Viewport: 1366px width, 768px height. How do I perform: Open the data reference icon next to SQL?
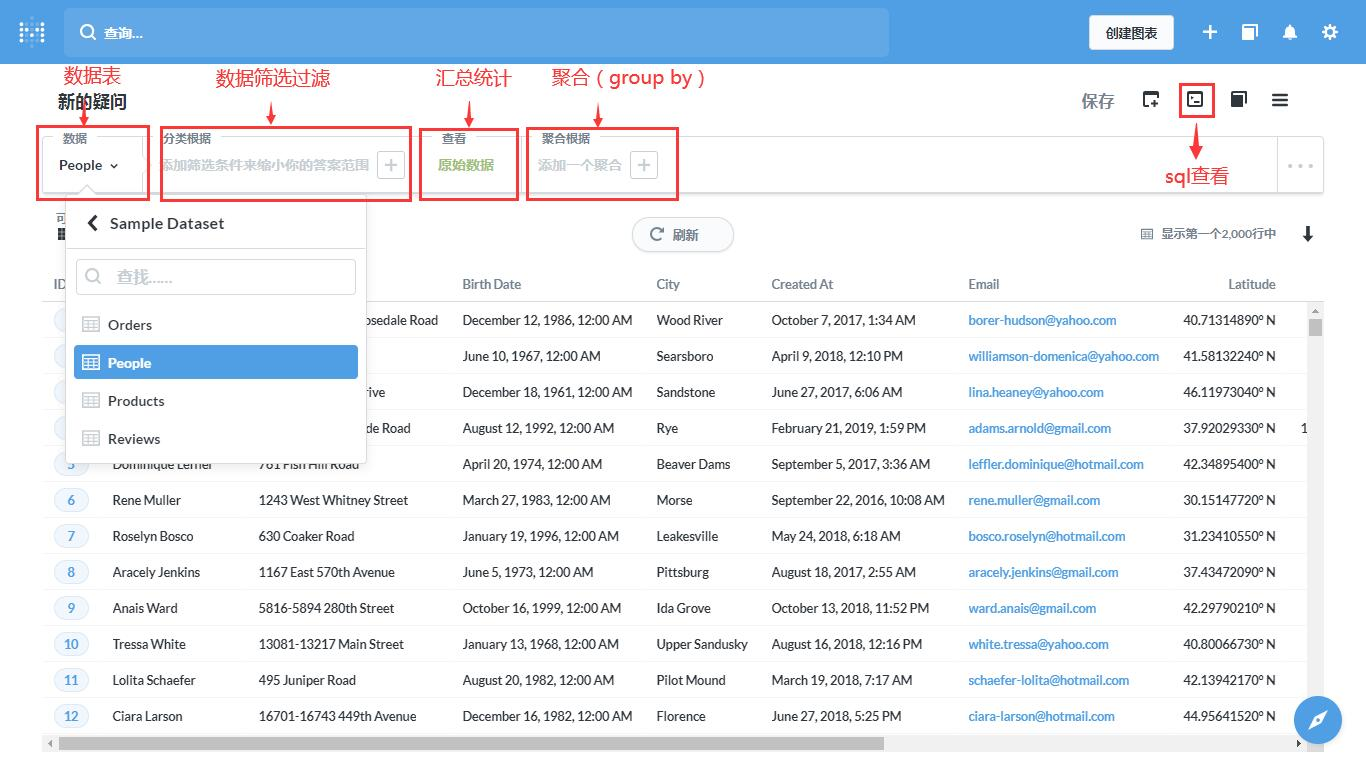[x=1238, y=100]
